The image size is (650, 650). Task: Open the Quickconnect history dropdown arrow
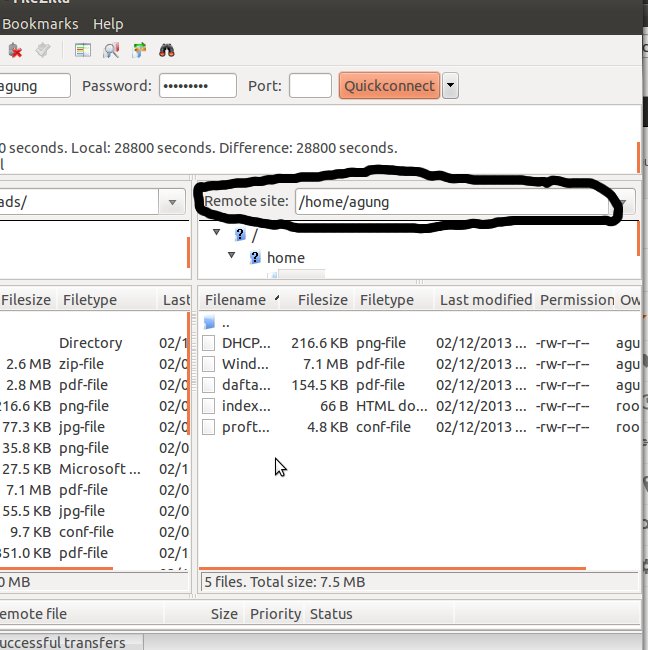[450, 86]
